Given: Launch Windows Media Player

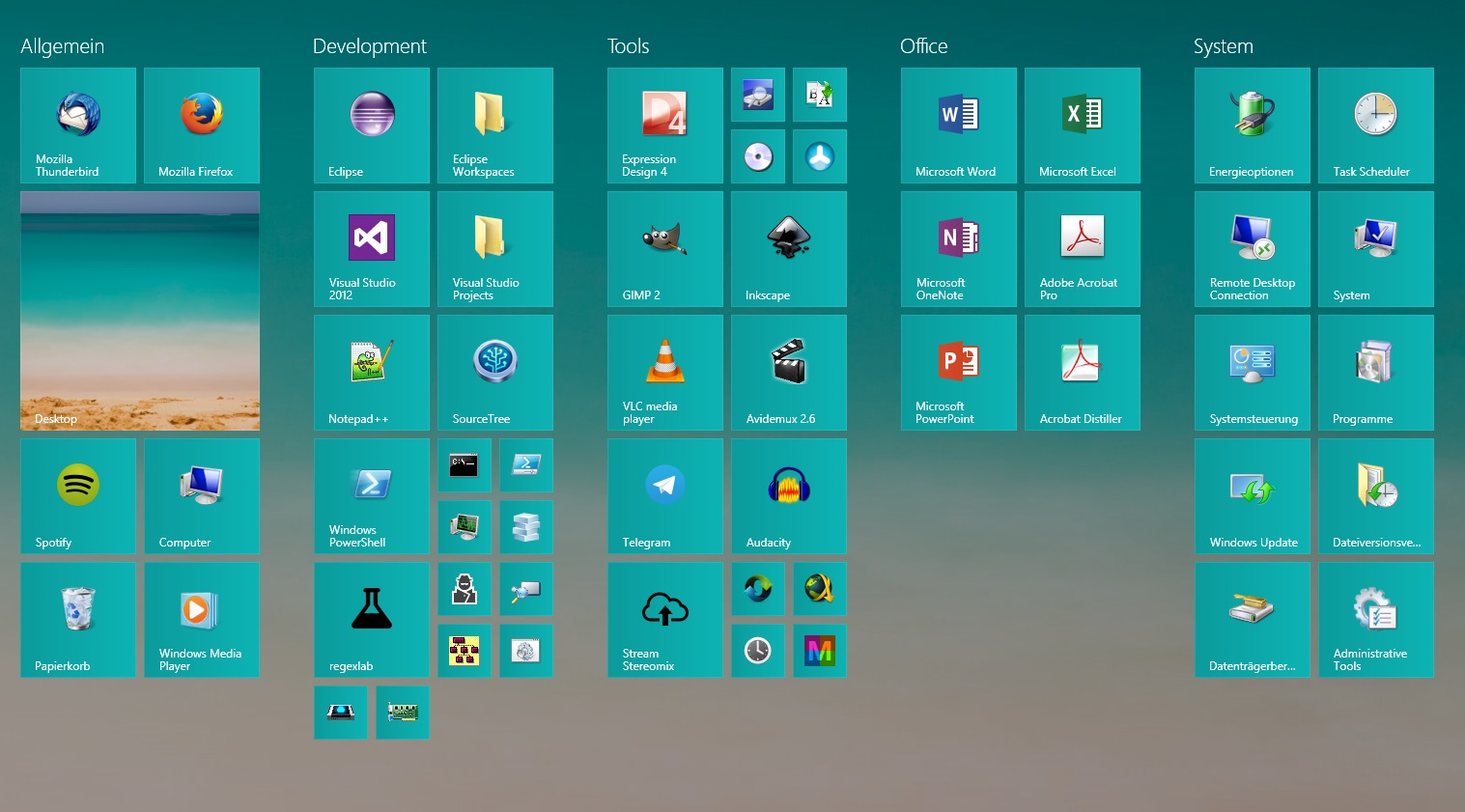Looking at the screenshot, I should pos(202,620).
